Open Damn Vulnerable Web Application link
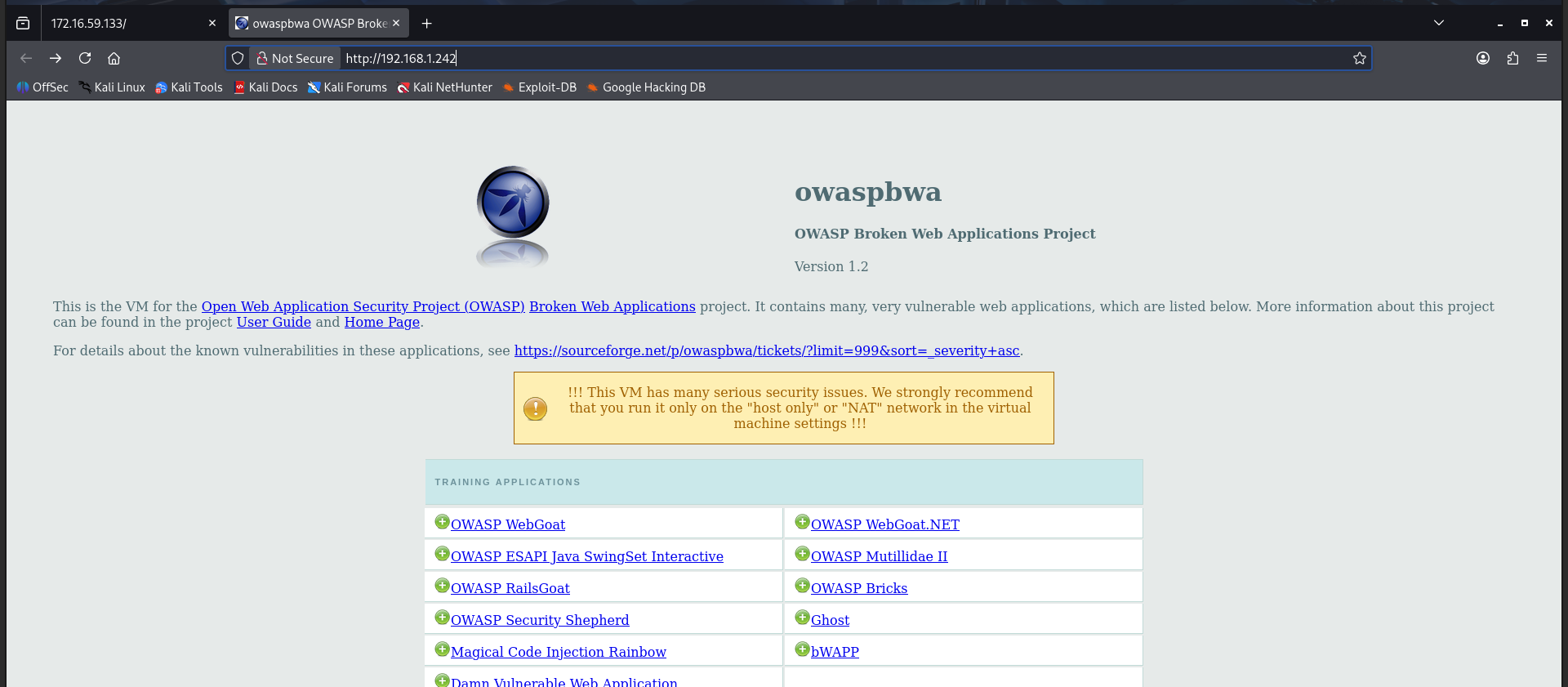The width and height of the screenshot is (1568, 687). (564, 681)
